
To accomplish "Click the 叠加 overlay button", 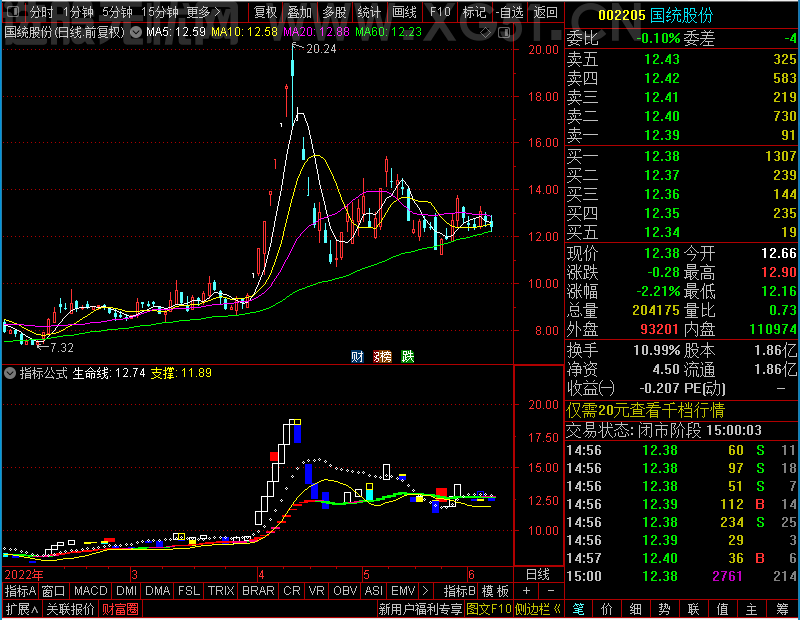I will (x=299, y=12).
